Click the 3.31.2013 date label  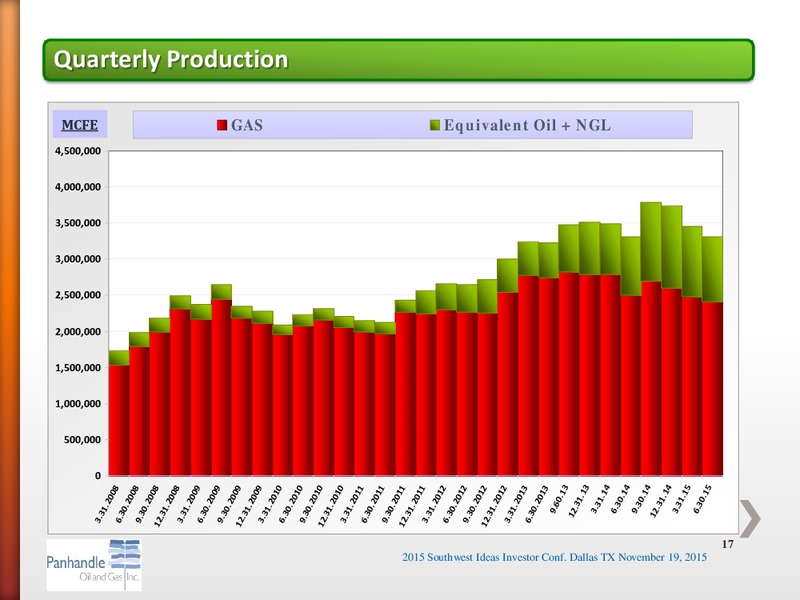pos(516,504)
